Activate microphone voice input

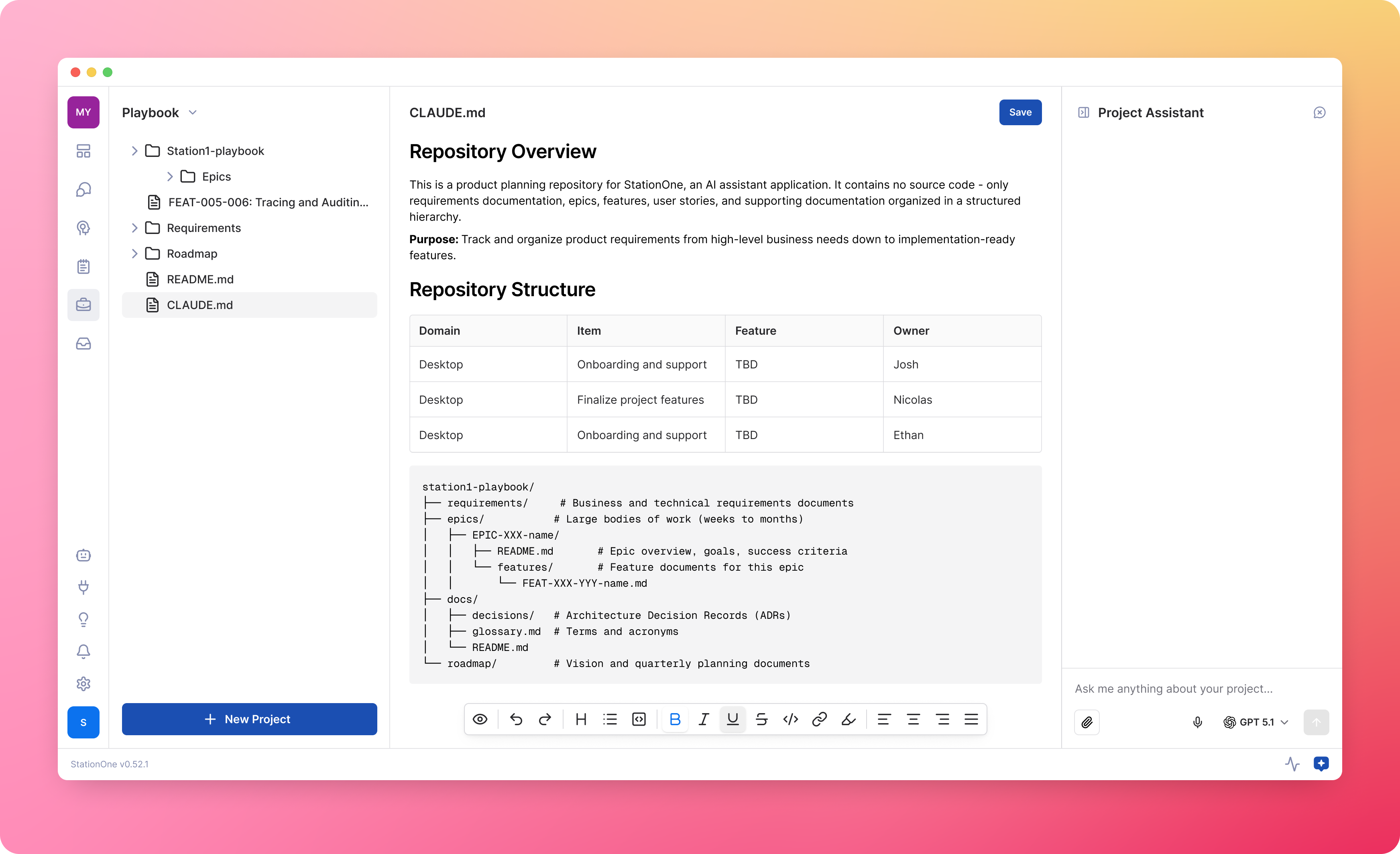(x=1197, y=722)
